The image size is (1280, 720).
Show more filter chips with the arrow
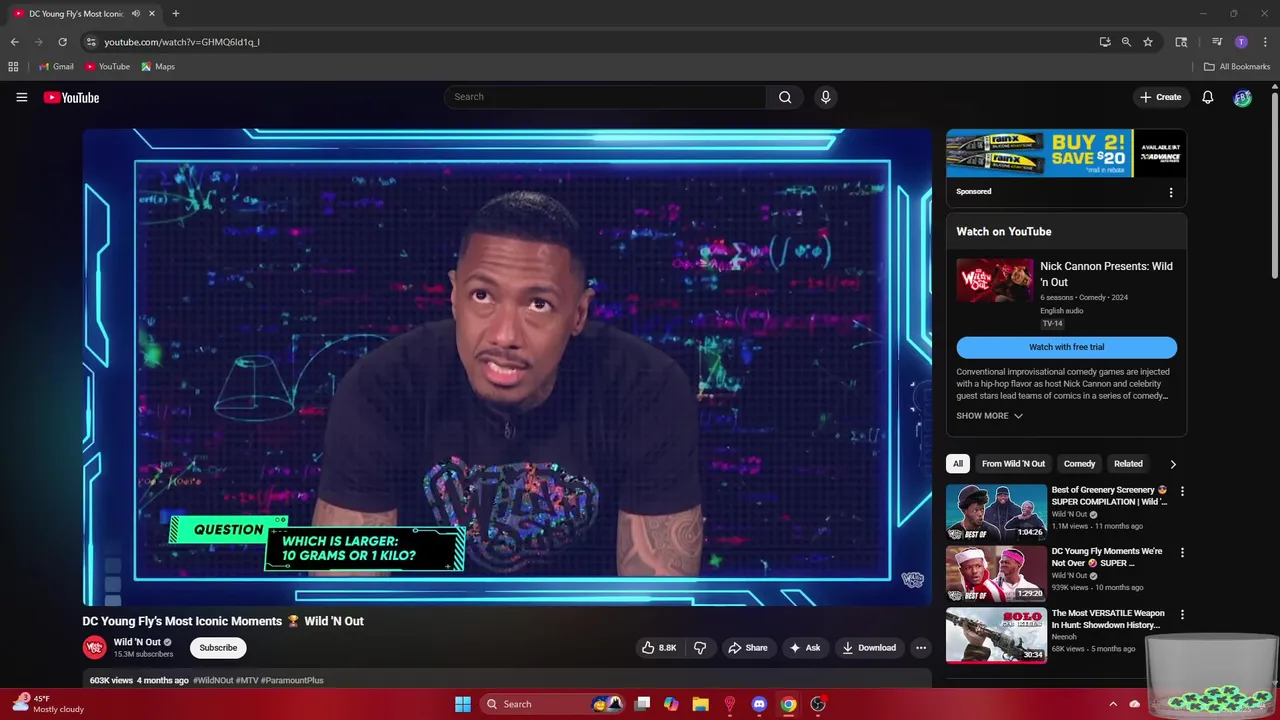point(1173,464)
